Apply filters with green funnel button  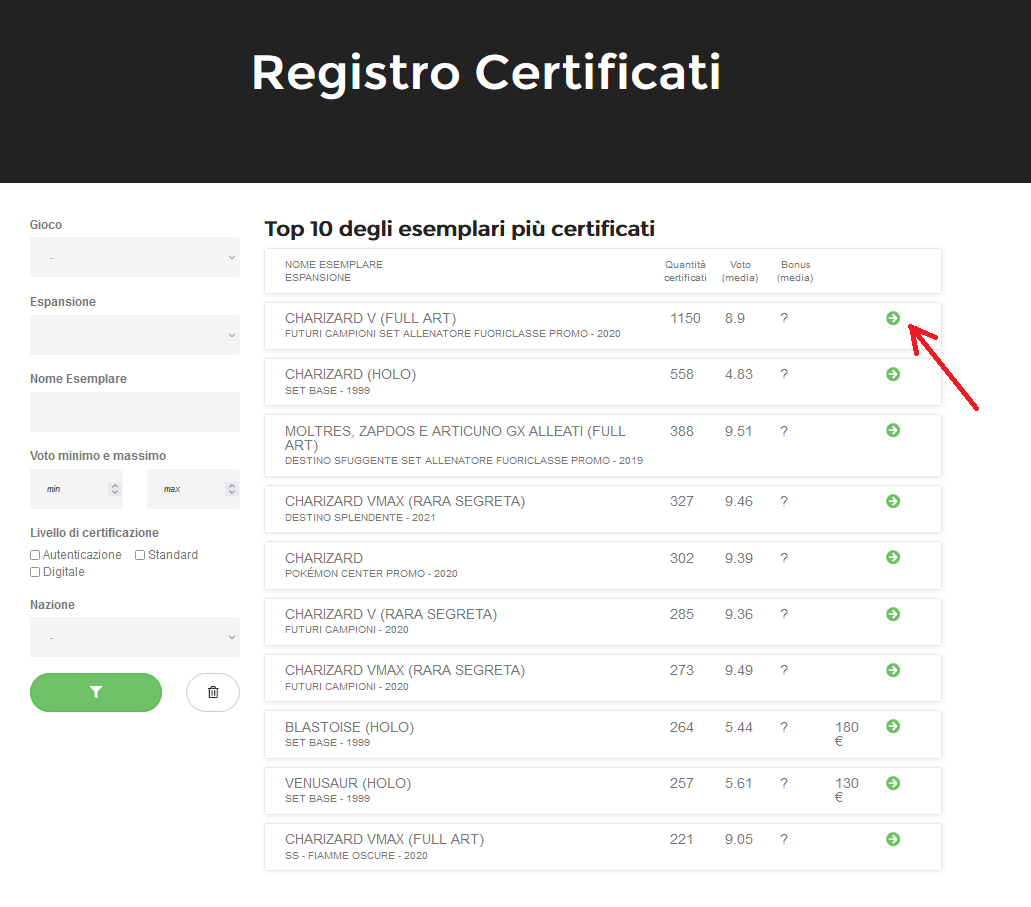(x=96, y=692)
